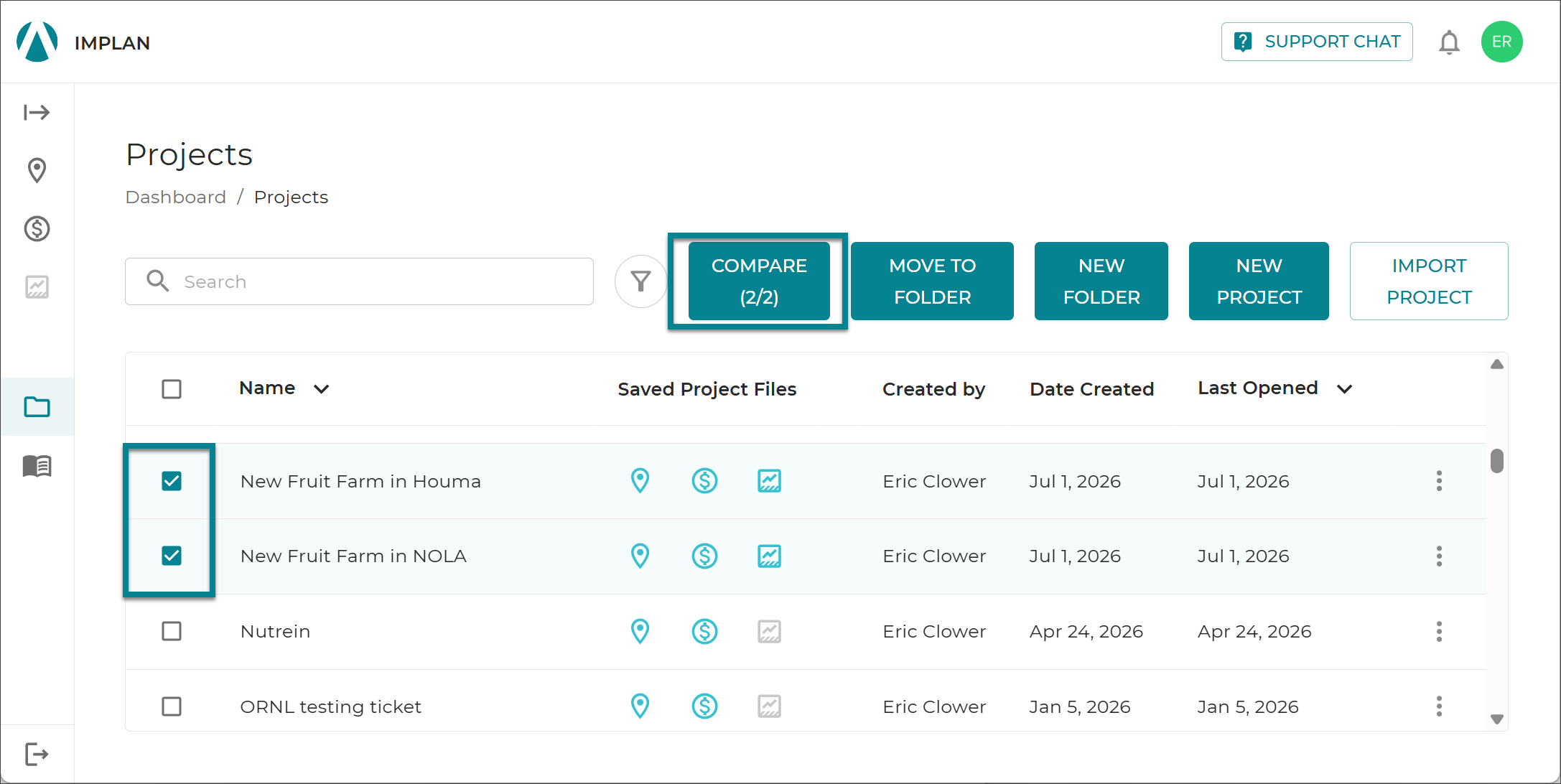
Task: Create a New Folder
Action: coord(1101,281)
